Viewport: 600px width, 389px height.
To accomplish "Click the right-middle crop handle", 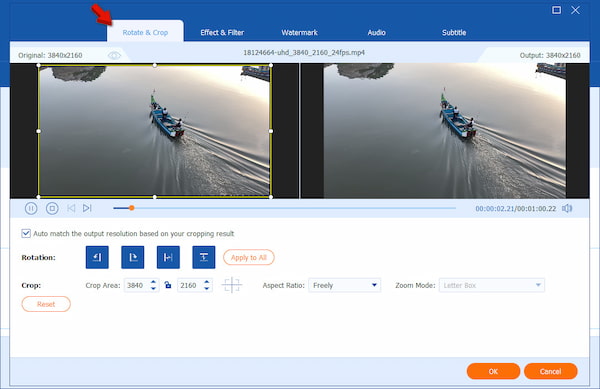I will (271, 131).
